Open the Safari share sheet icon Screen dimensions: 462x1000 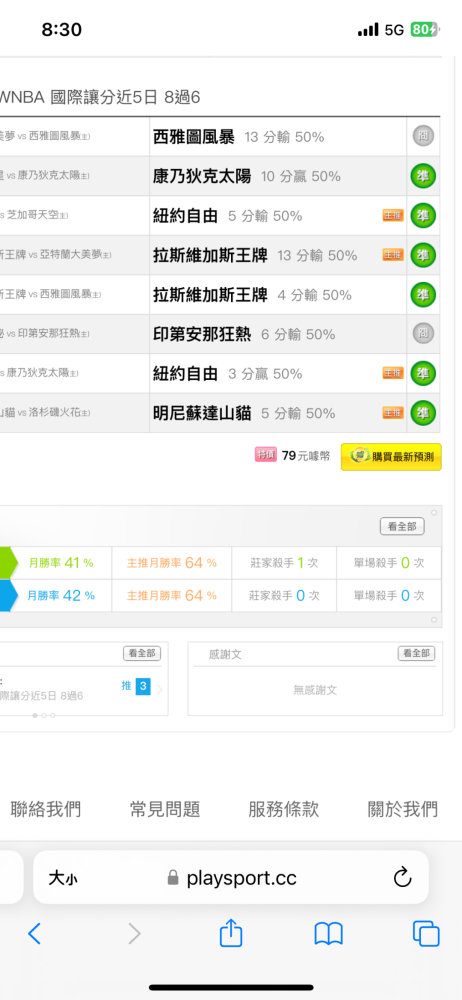pyautogui.click(x=231, y=932)
